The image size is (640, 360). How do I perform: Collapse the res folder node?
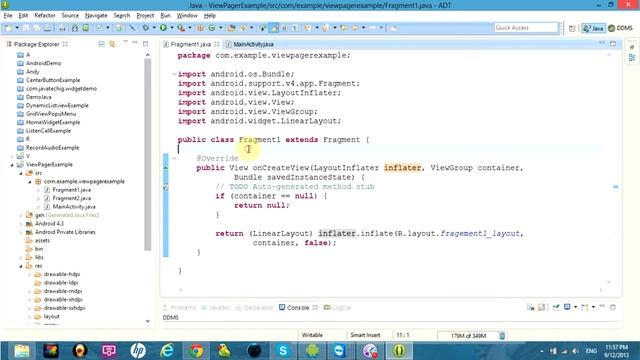tap(21, 266)
